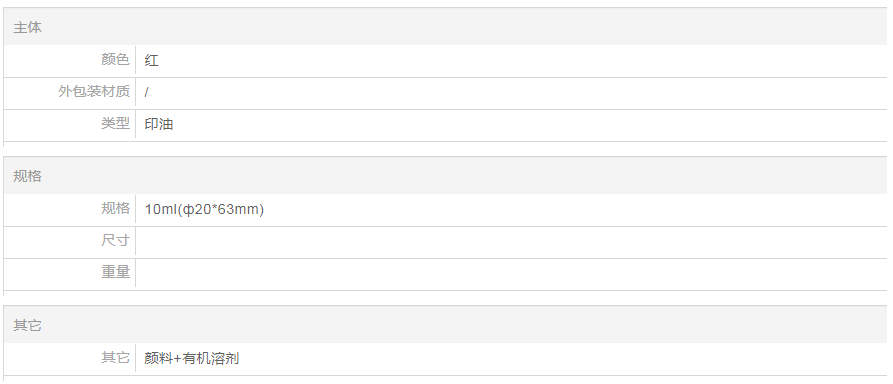
Task: Click the 印油 type value
Action: point(159,124)
